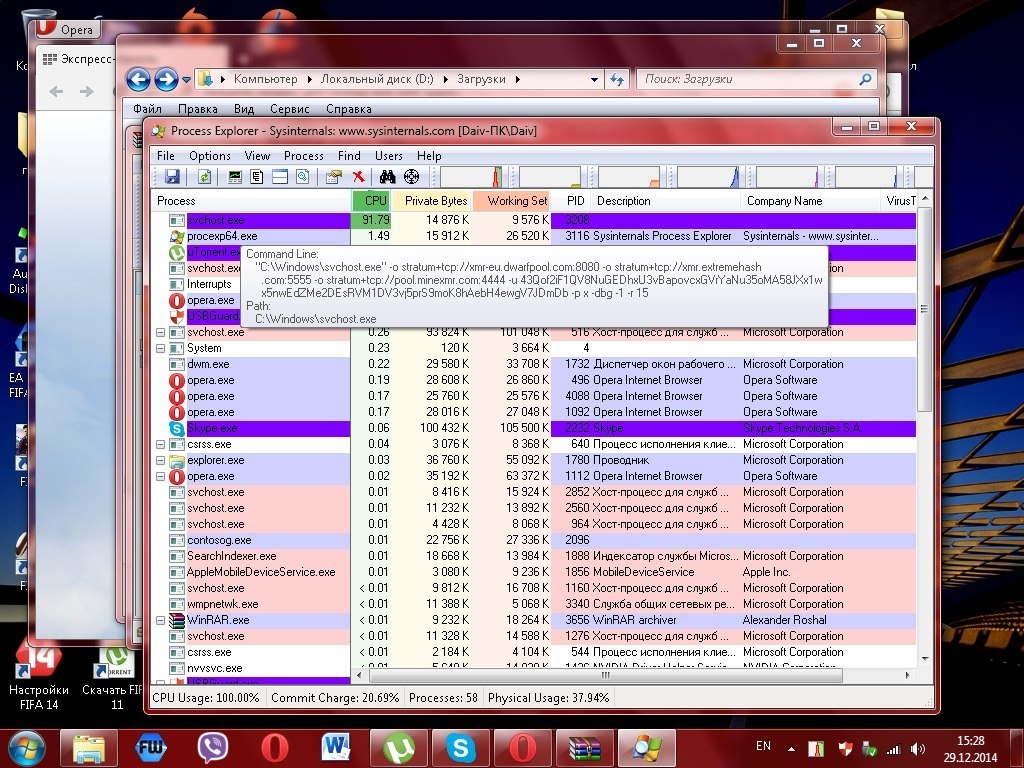The height and width of the screenshot is (768, 1024).
Task: Select the wmpnetwk.exe process row
Action: 534,605
